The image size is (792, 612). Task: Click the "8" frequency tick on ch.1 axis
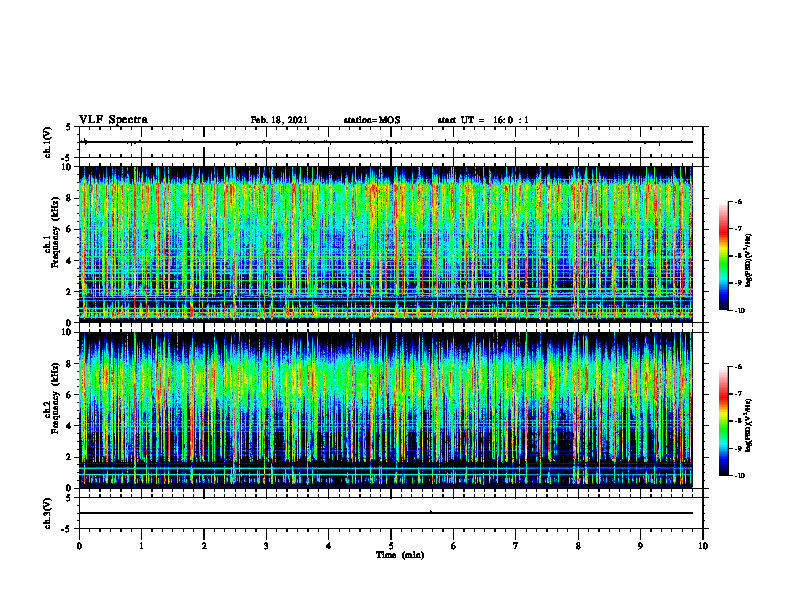click(x=70, y=198)
